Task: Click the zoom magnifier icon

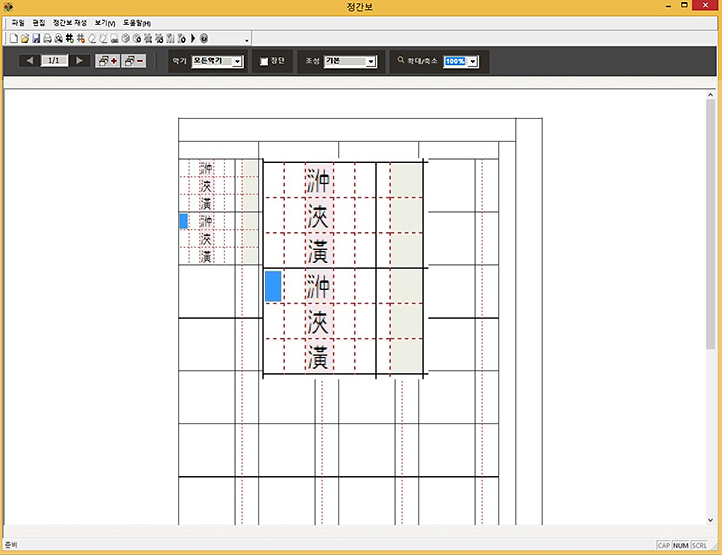Action: pos(401,60)
